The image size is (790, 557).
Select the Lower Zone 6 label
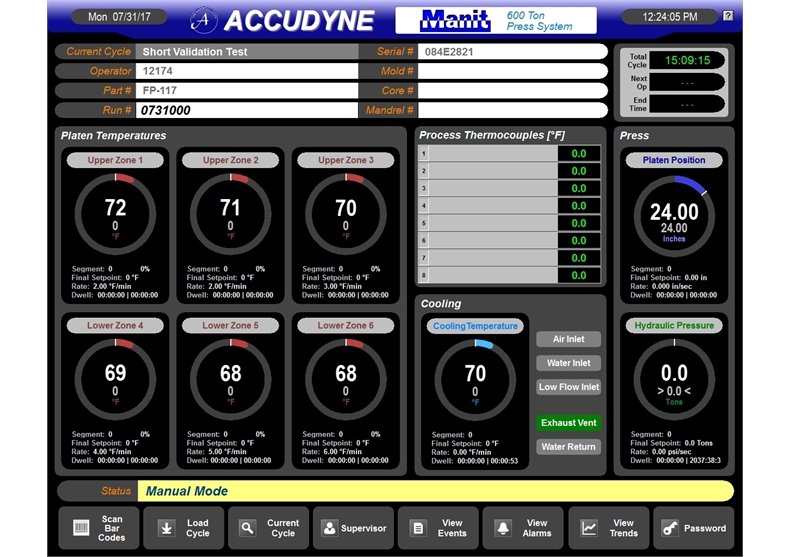(x=346, y=326)
